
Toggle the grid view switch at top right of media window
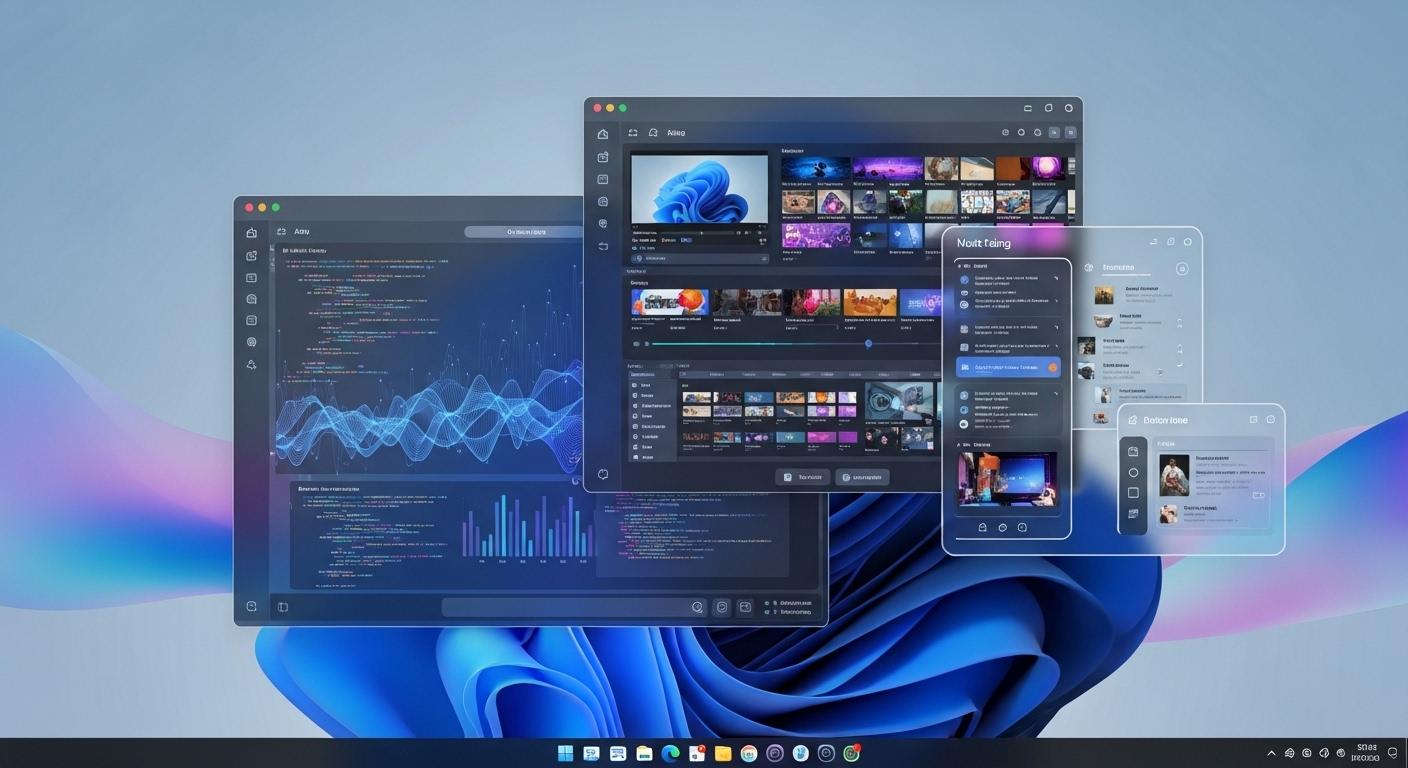[x=1070, y=132]
